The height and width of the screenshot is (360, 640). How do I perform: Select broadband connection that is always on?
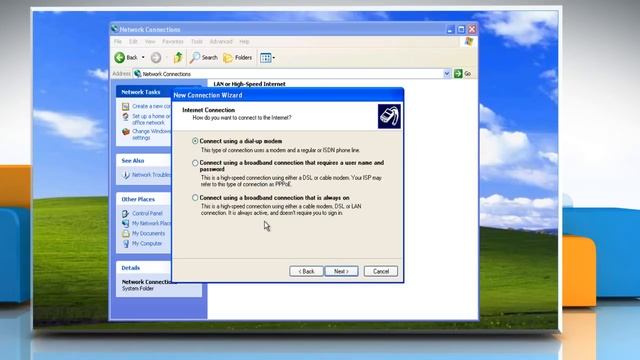click(195, 198)
